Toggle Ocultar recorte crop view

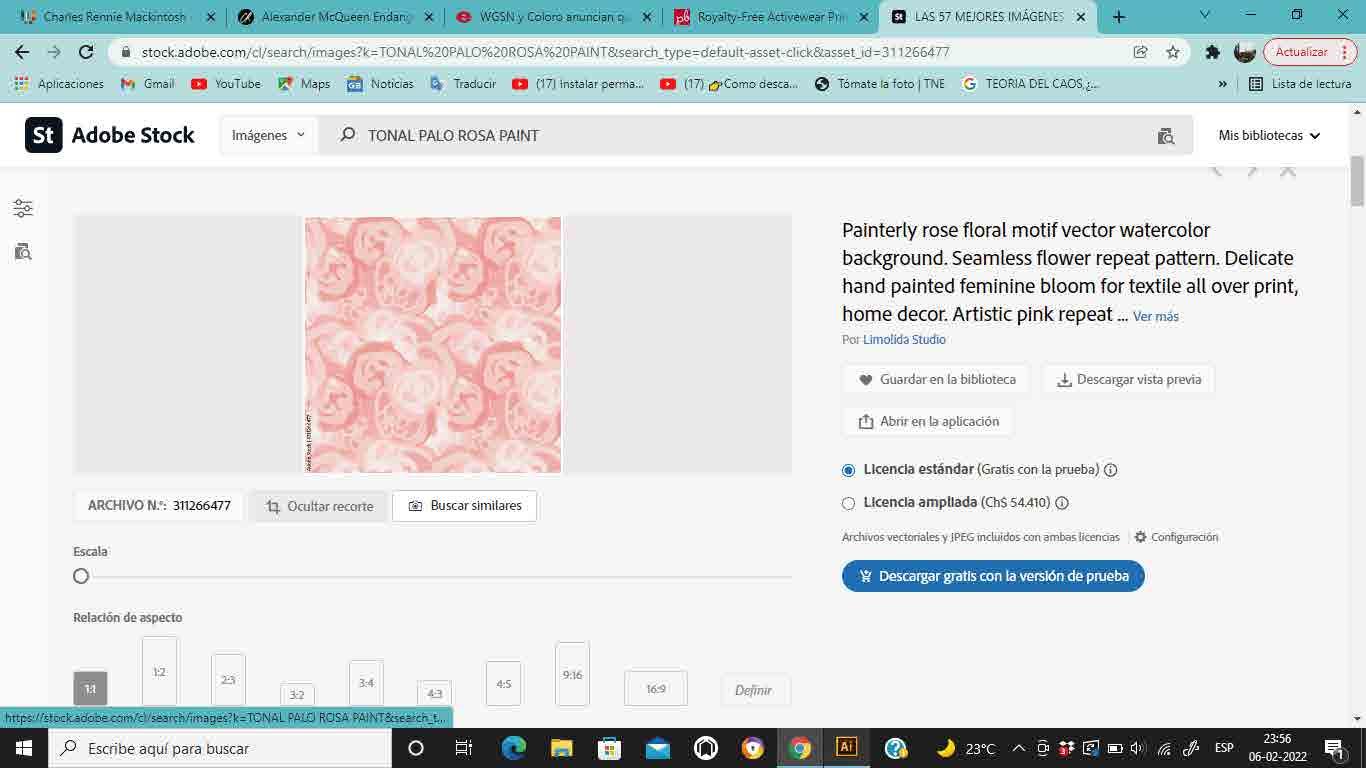(319, 506)
